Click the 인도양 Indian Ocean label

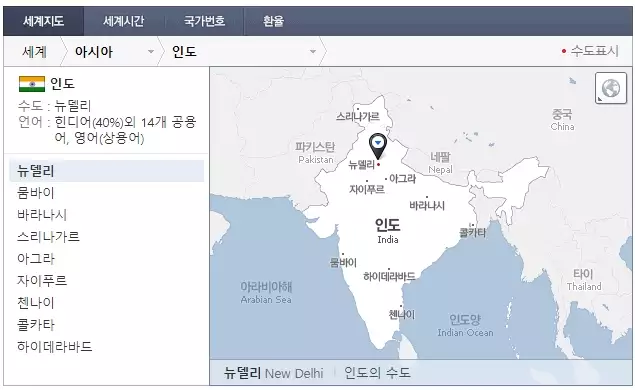(x=465, y=326)
